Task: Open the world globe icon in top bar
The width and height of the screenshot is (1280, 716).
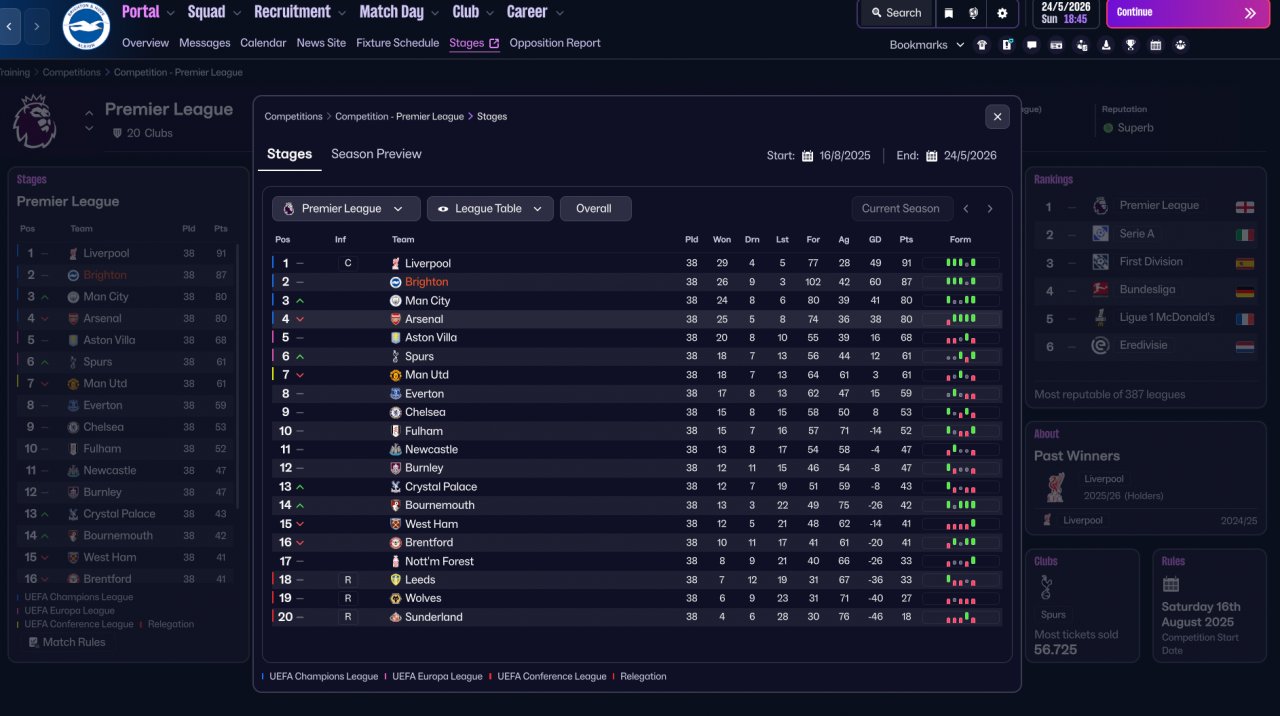Action: point(975,13)
